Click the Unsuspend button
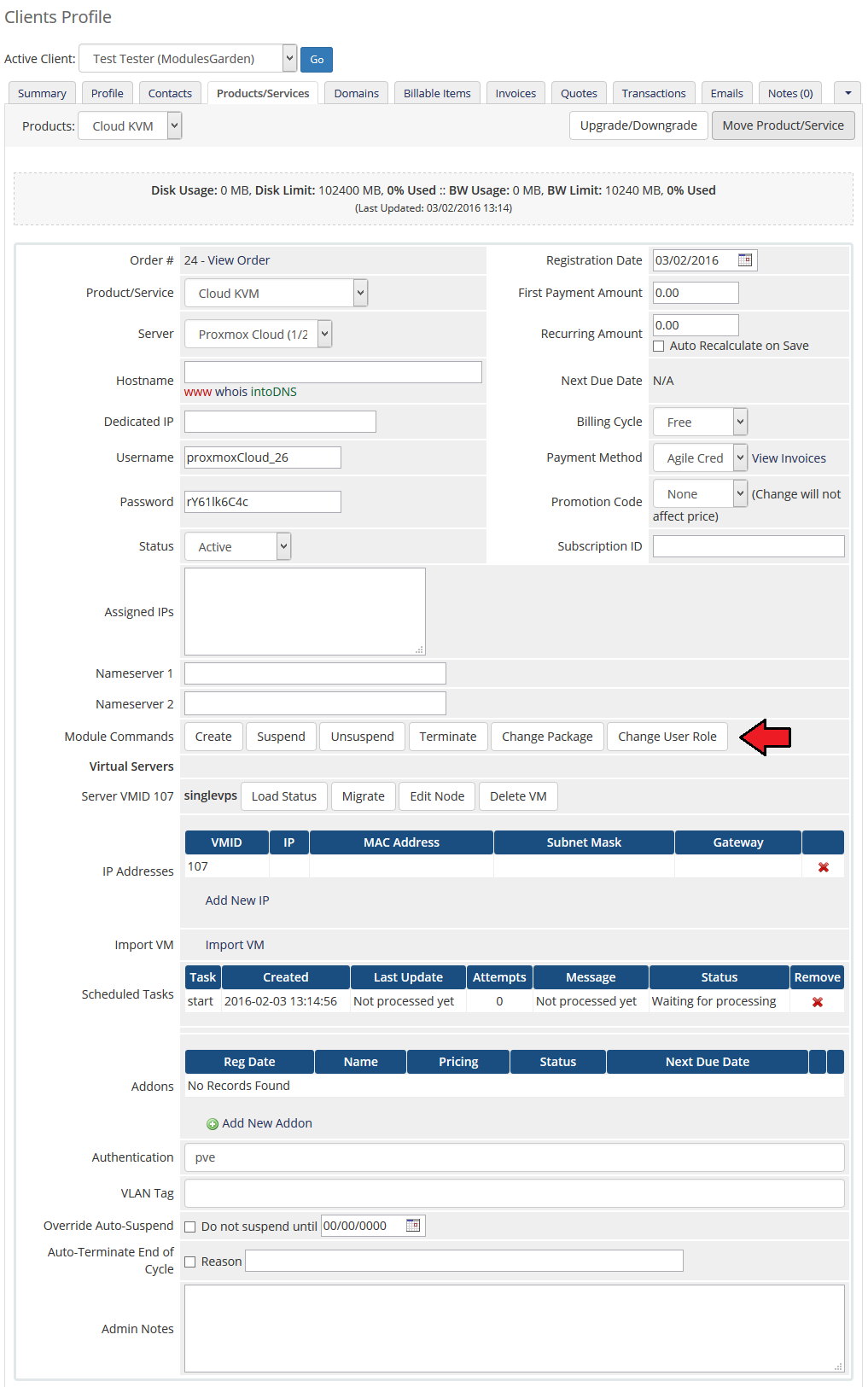 (x=363, y=737)
